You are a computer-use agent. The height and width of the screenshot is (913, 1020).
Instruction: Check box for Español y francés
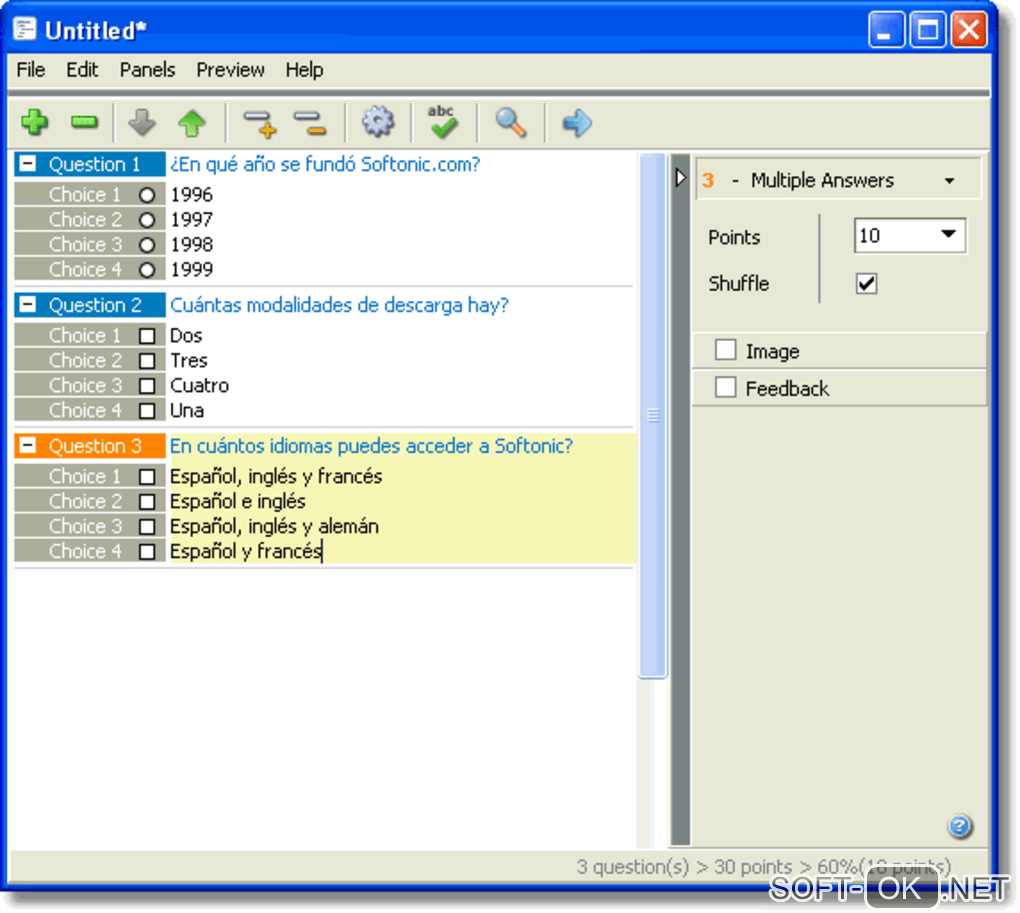click(x=147, y=551)
